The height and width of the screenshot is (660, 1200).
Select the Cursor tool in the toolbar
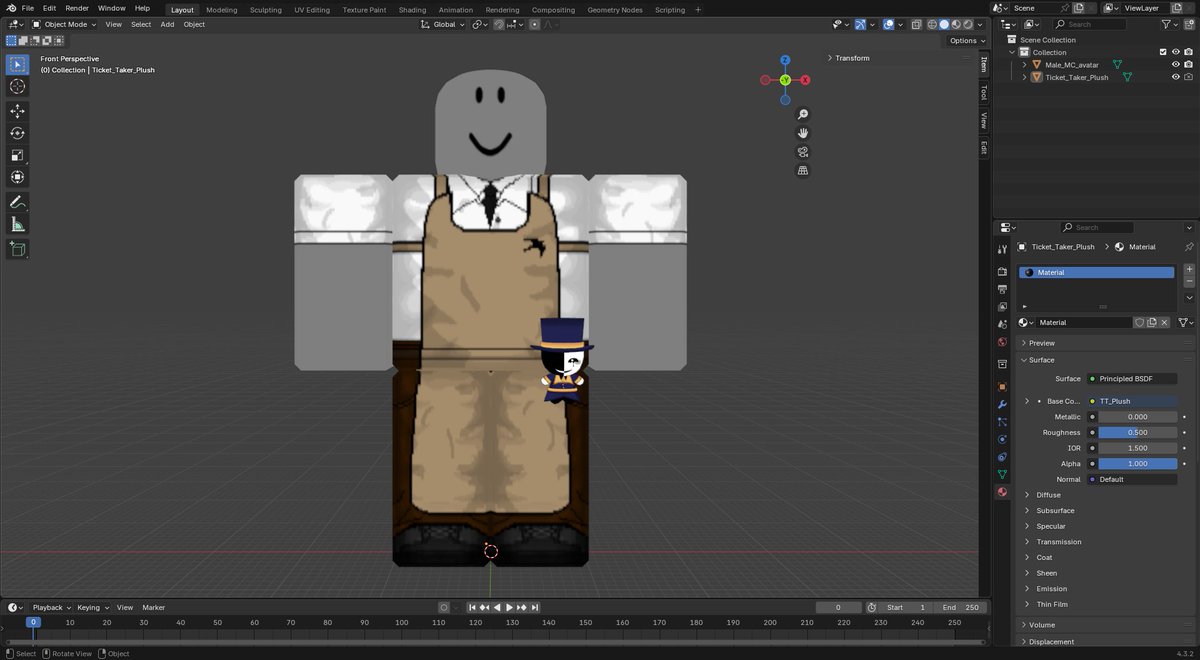tap(17, 87)
